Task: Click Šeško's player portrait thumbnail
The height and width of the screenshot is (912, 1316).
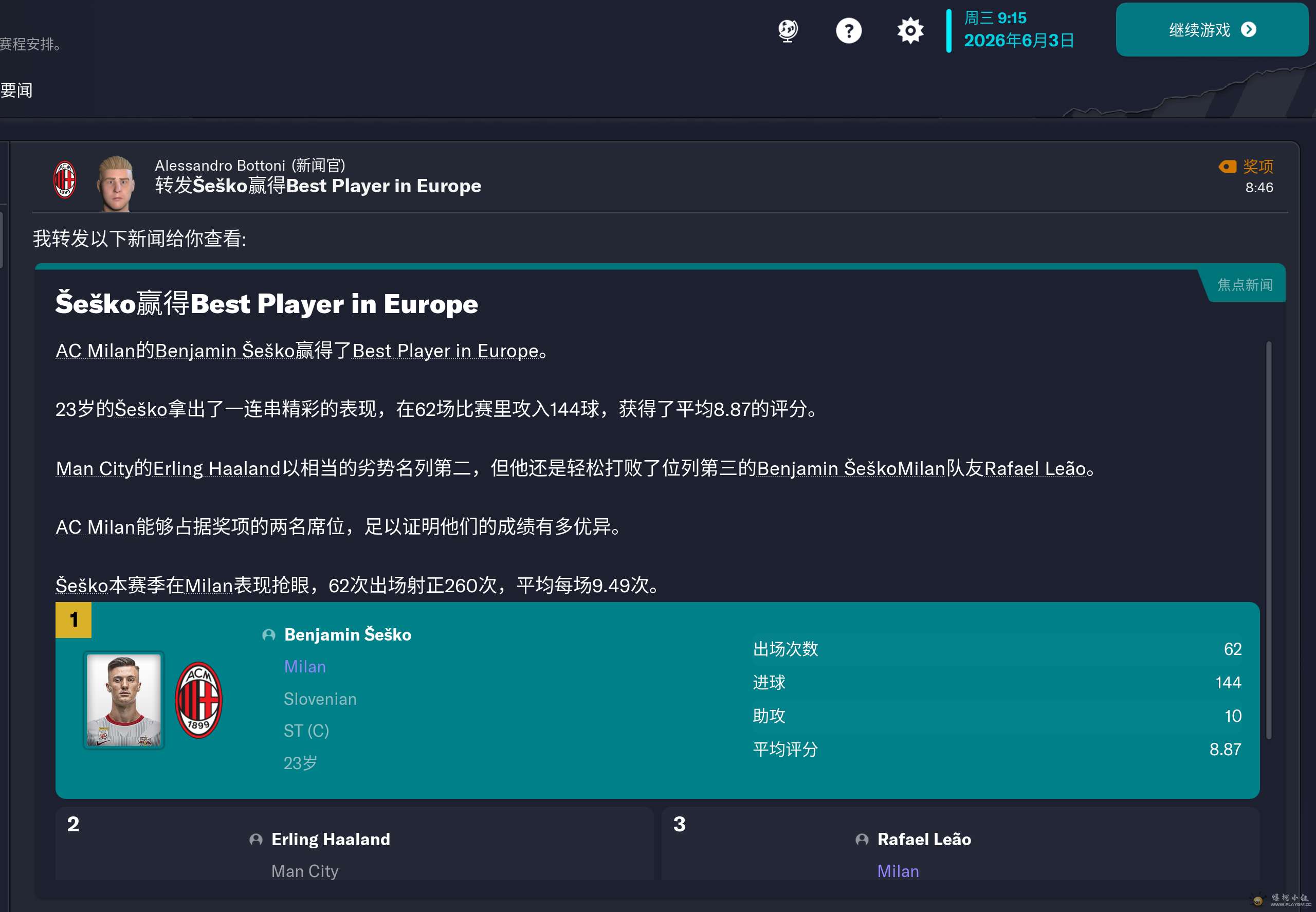Action: [x=124, y=700]
